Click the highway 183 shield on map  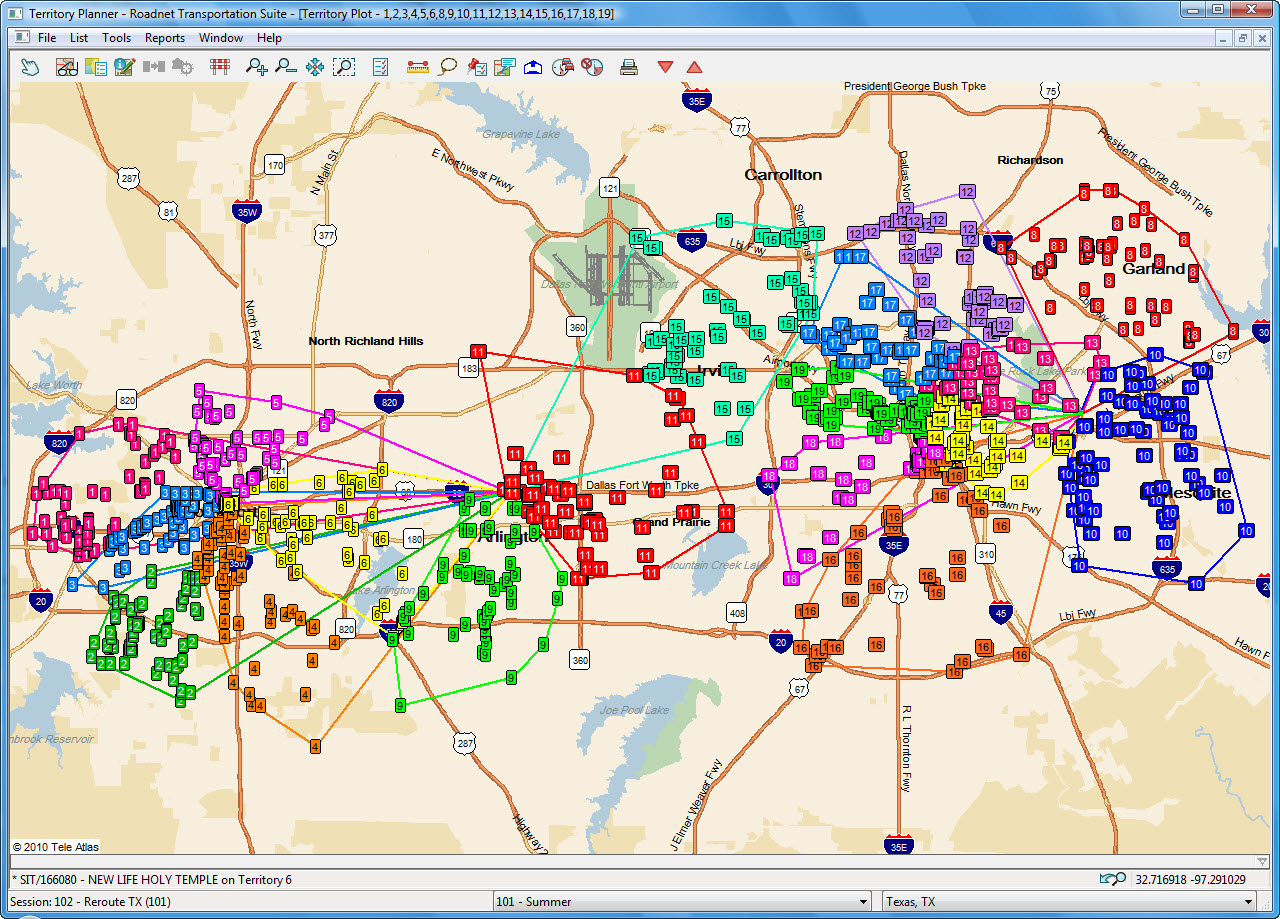coord(469,369)
